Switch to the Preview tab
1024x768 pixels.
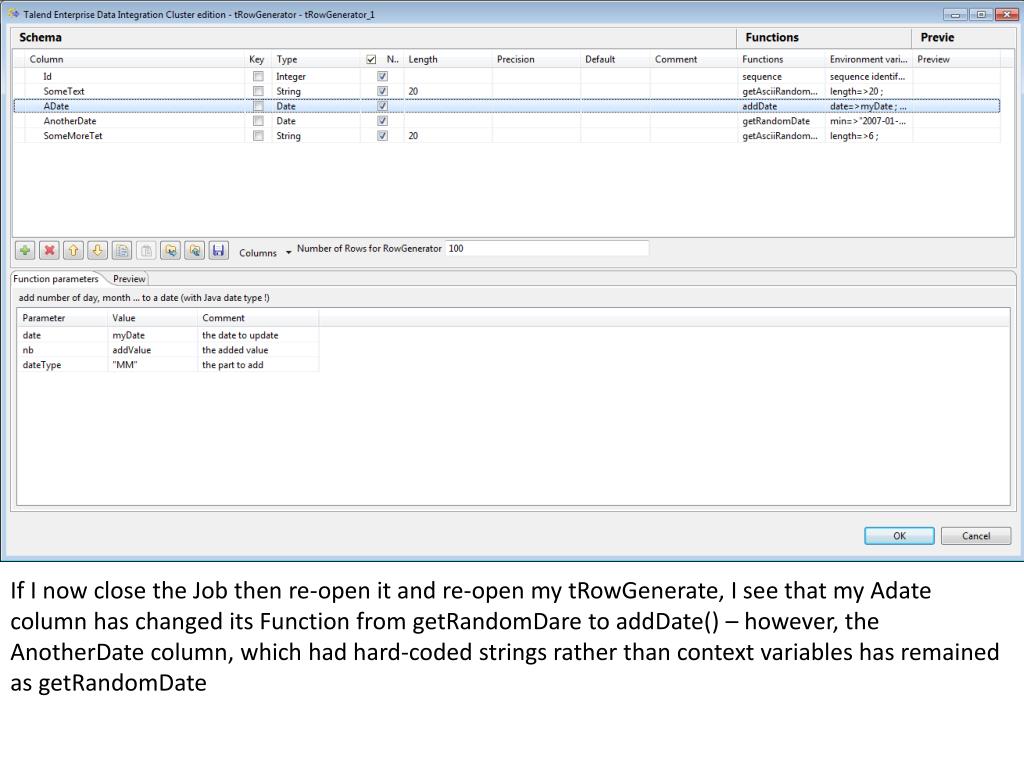(x=129, y=279)
